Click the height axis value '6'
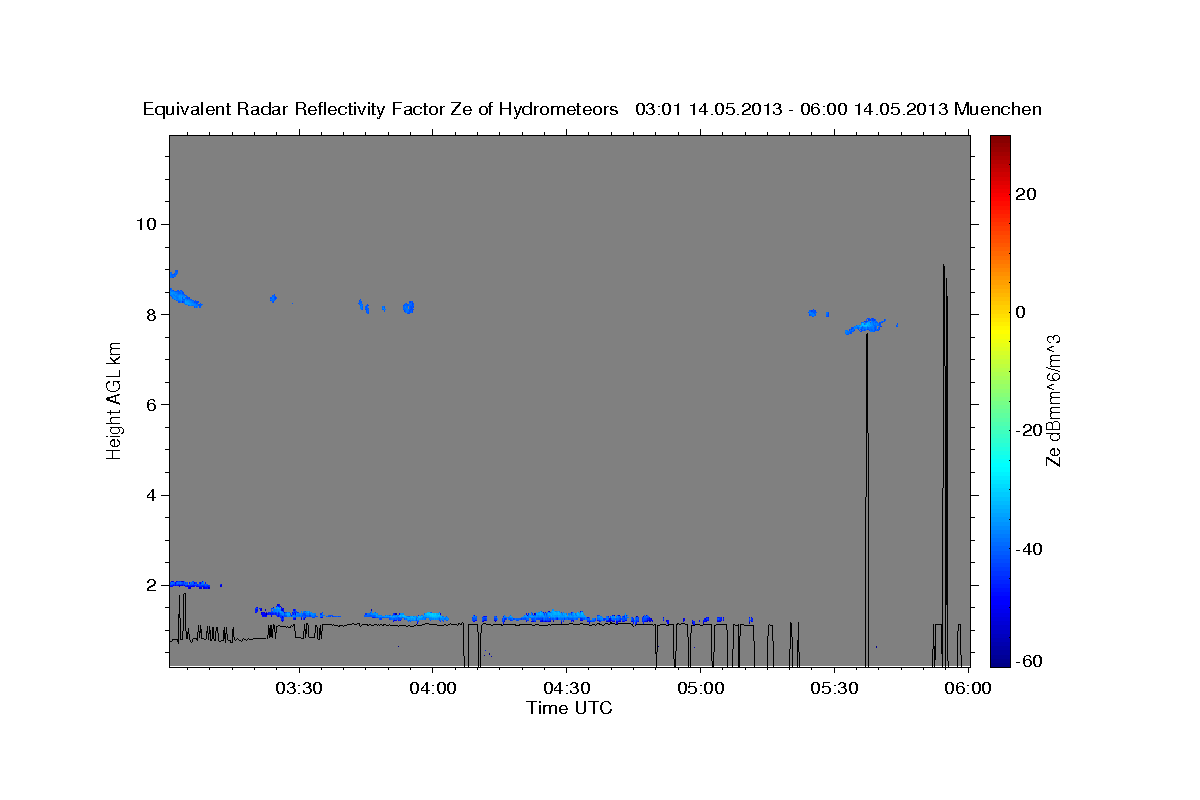The image size is (1200, 800). point(153,404)
